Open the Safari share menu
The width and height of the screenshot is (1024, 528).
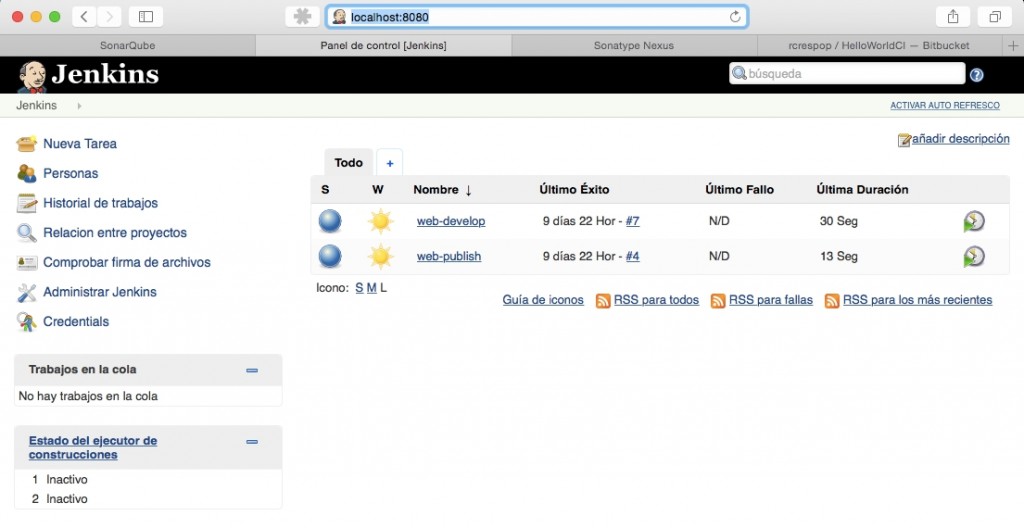(x=953, y=17)
